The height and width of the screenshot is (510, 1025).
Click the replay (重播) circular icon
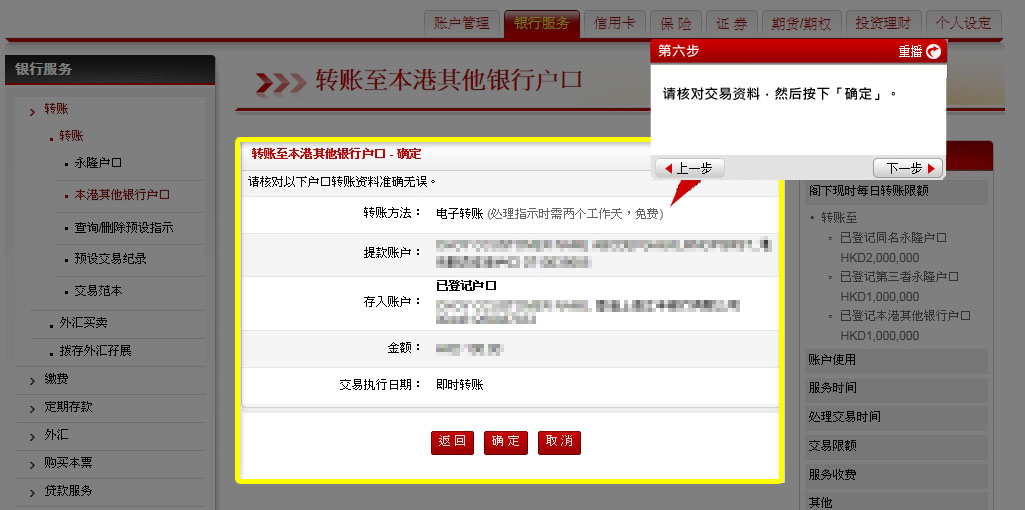pos(933,51)
